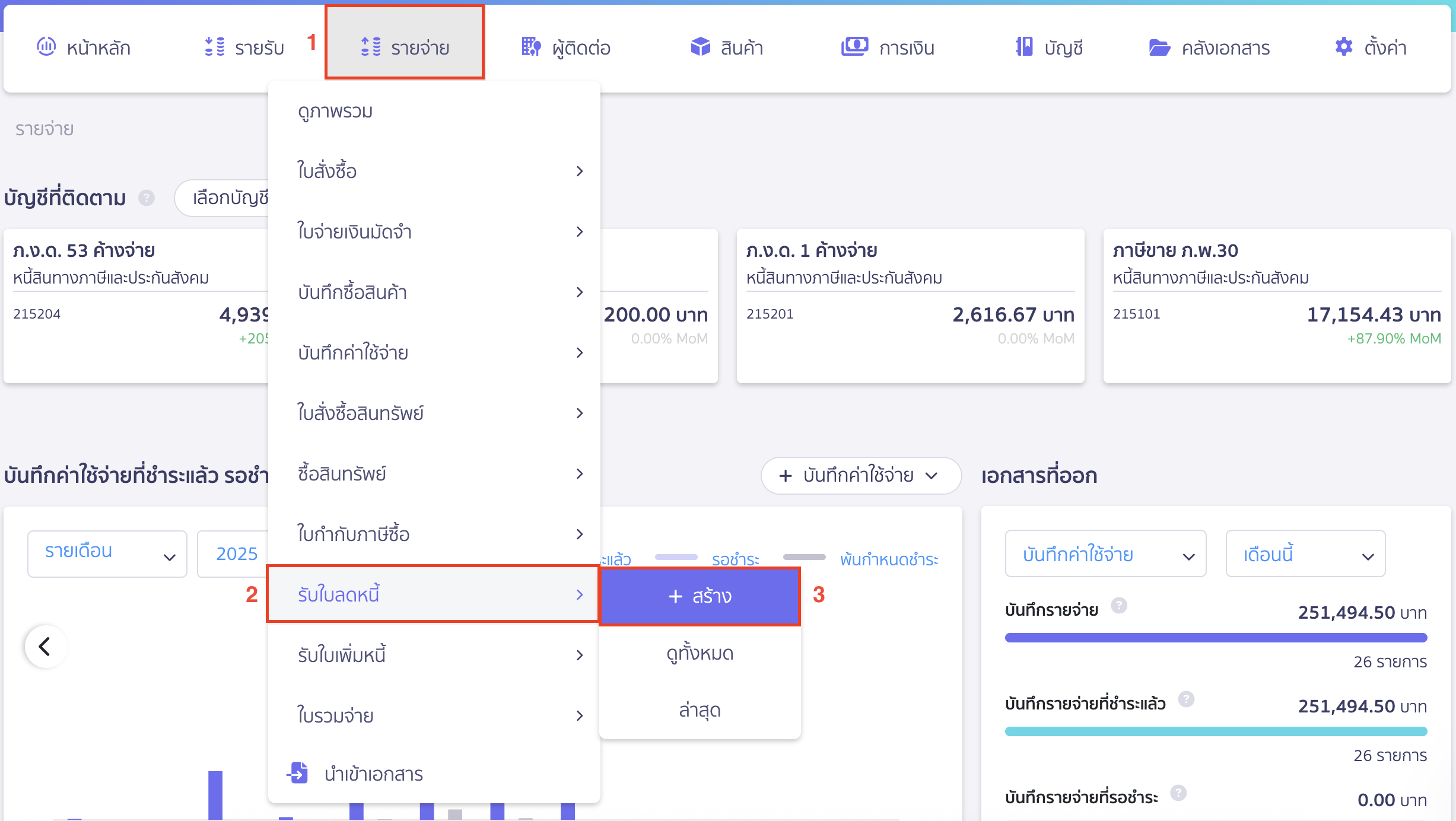Open the บัญชี menu tab
This screenshot has height=821, width=1456.
[1049, 47]
